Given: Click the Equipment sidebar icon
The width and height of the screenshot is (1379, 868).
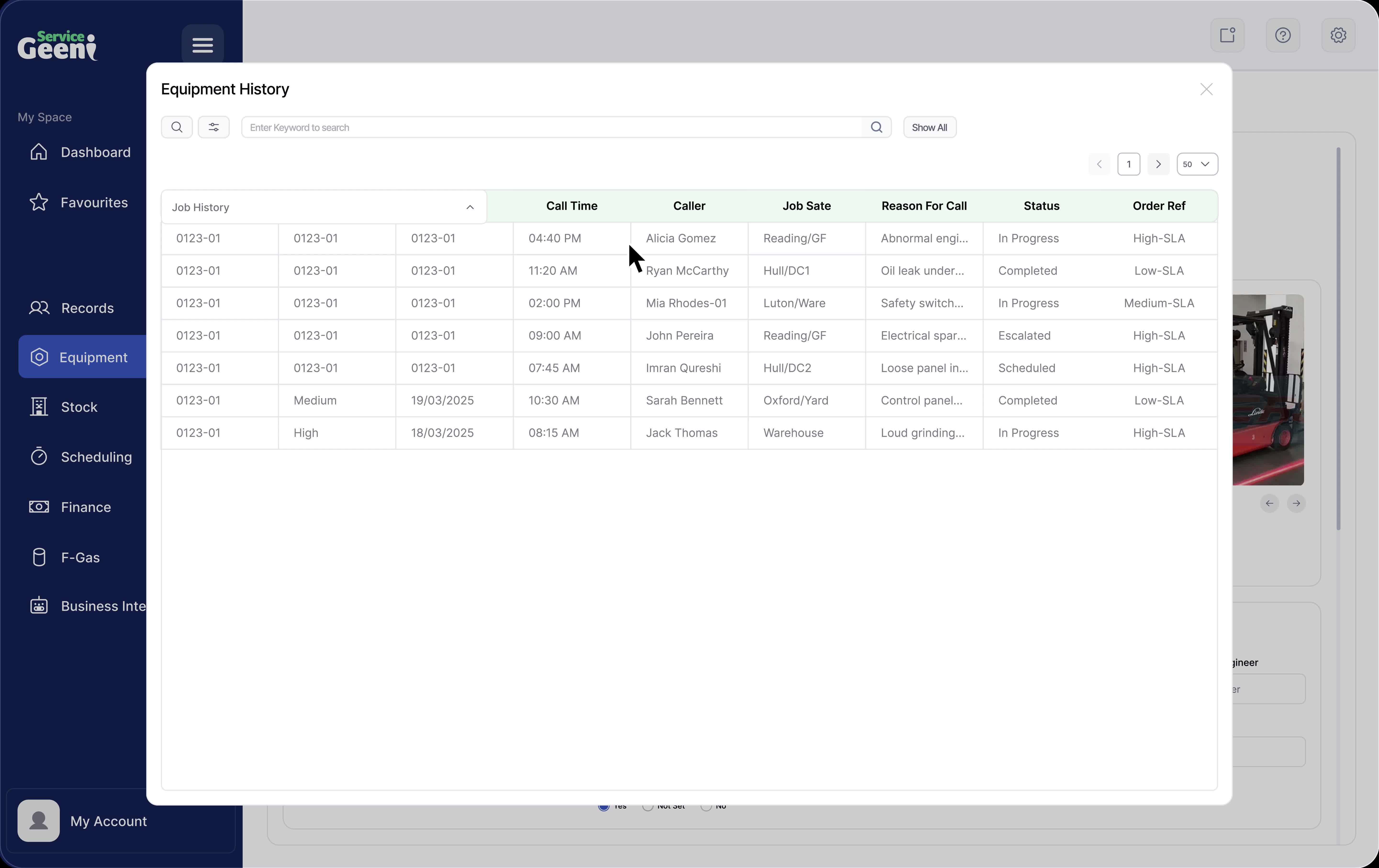Looking at the screenshot, I should point(39,357).
